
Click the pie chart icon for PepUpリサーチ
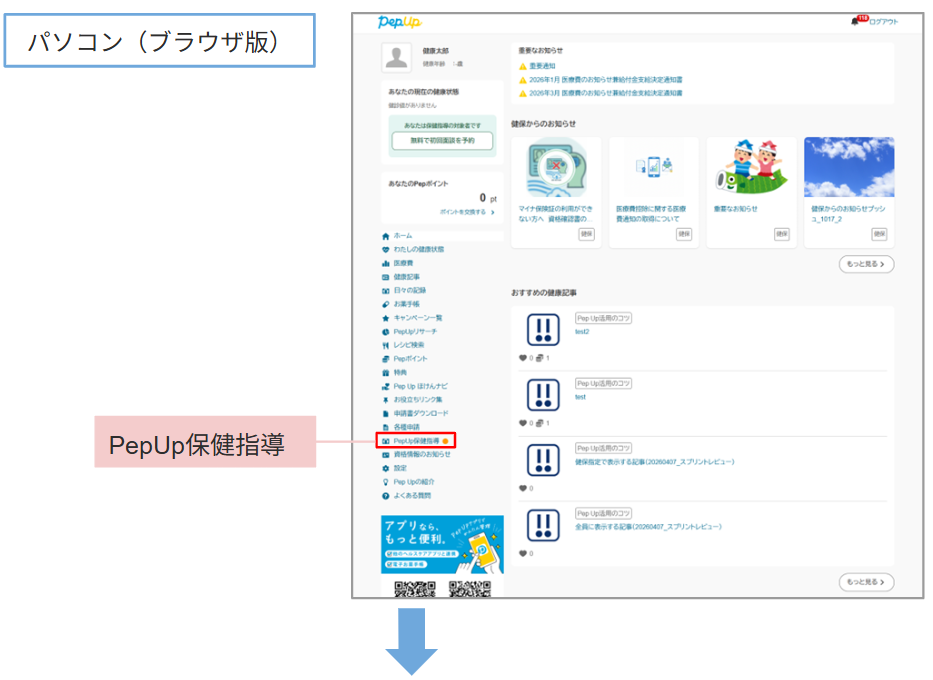click(x=386, y=332)
